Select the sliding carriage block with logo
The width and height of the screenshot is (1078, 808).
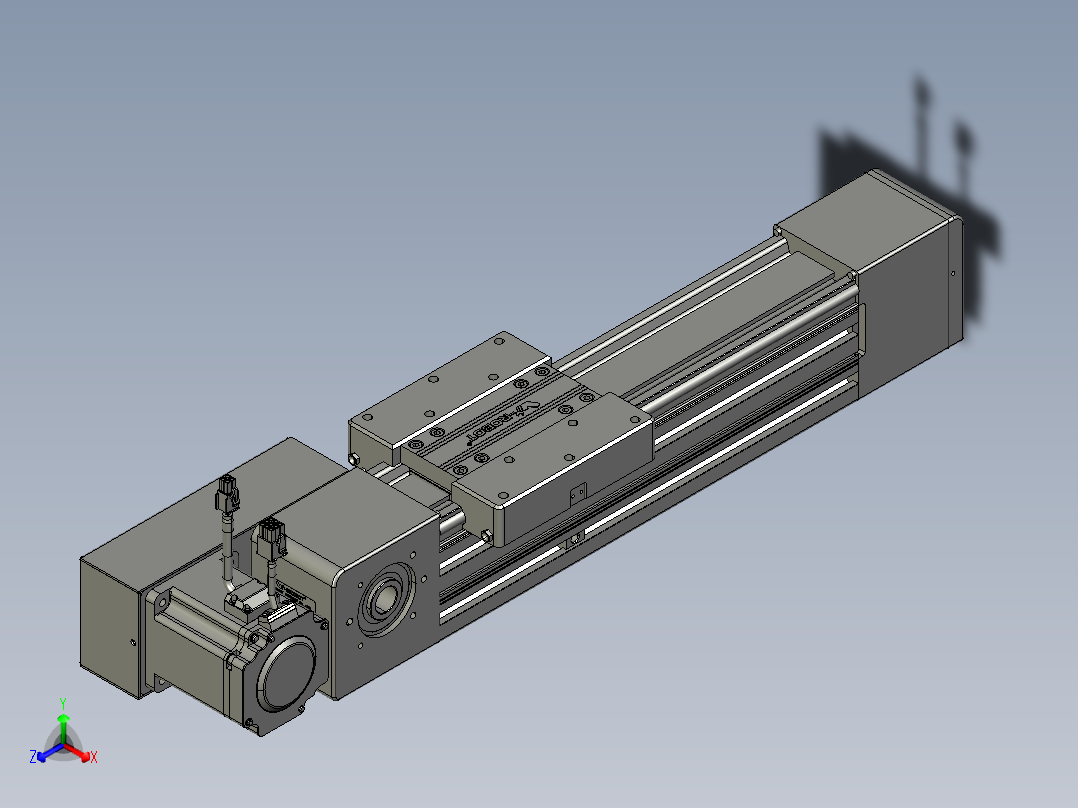[x=500, y=438]
